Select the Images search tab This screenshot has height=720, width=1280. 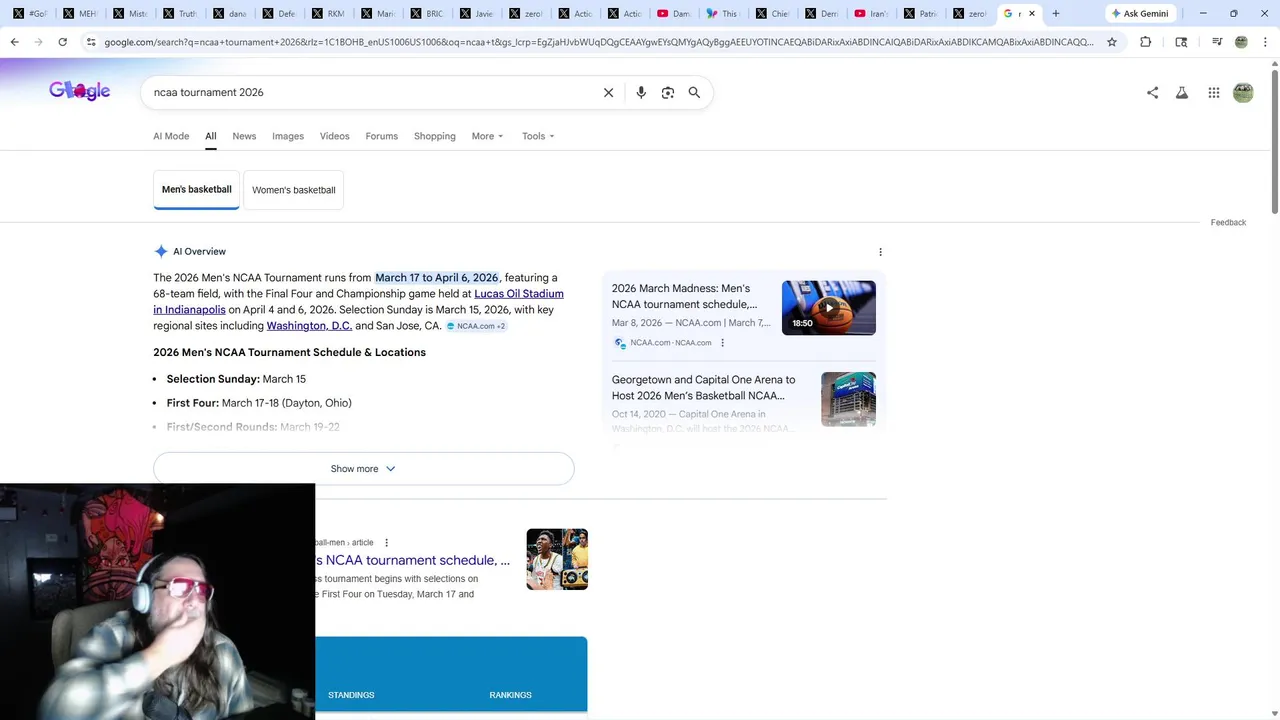288,136
